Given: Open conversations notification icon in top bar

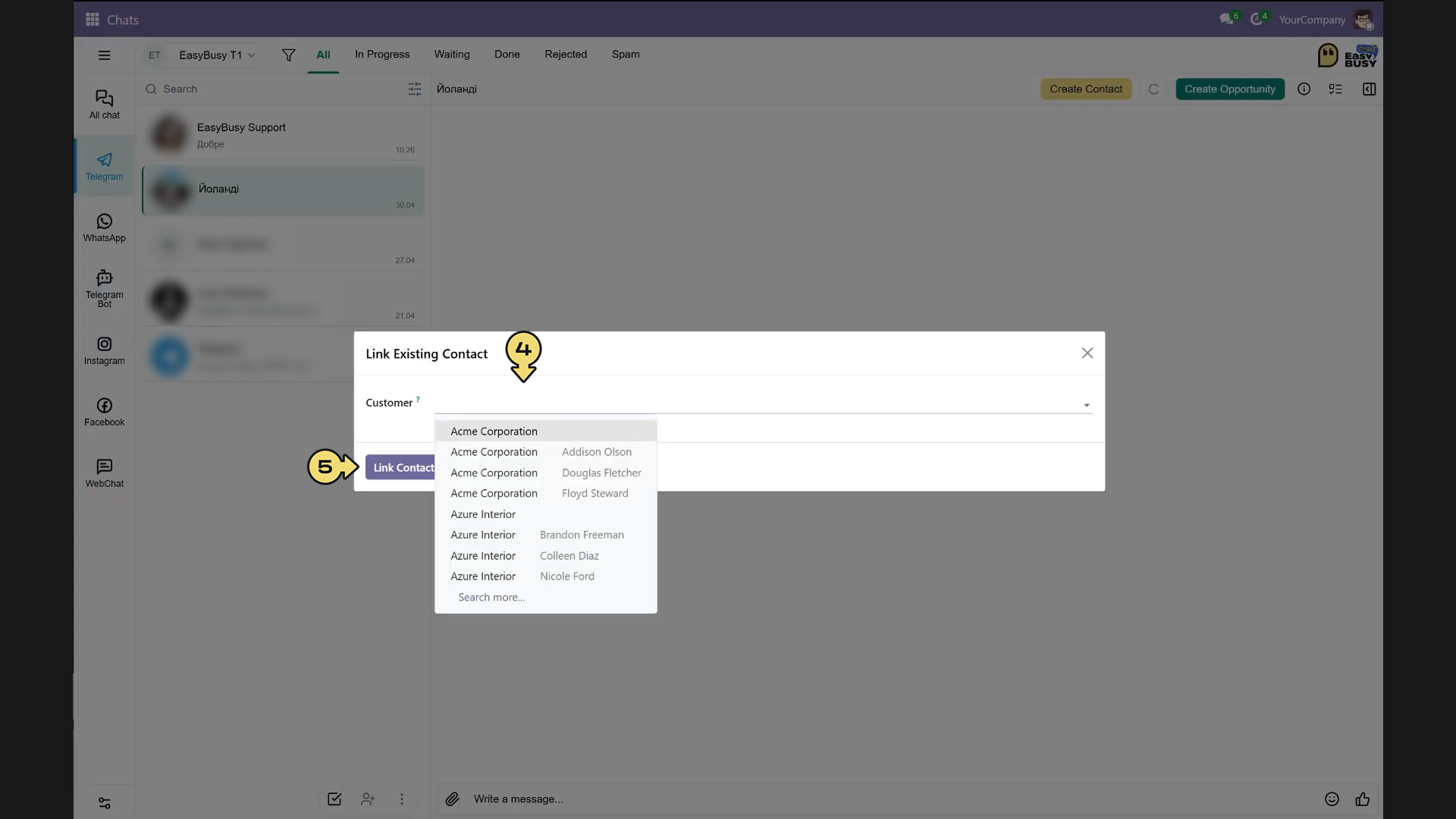Looking at the screenshot, I should point(1228,19).
